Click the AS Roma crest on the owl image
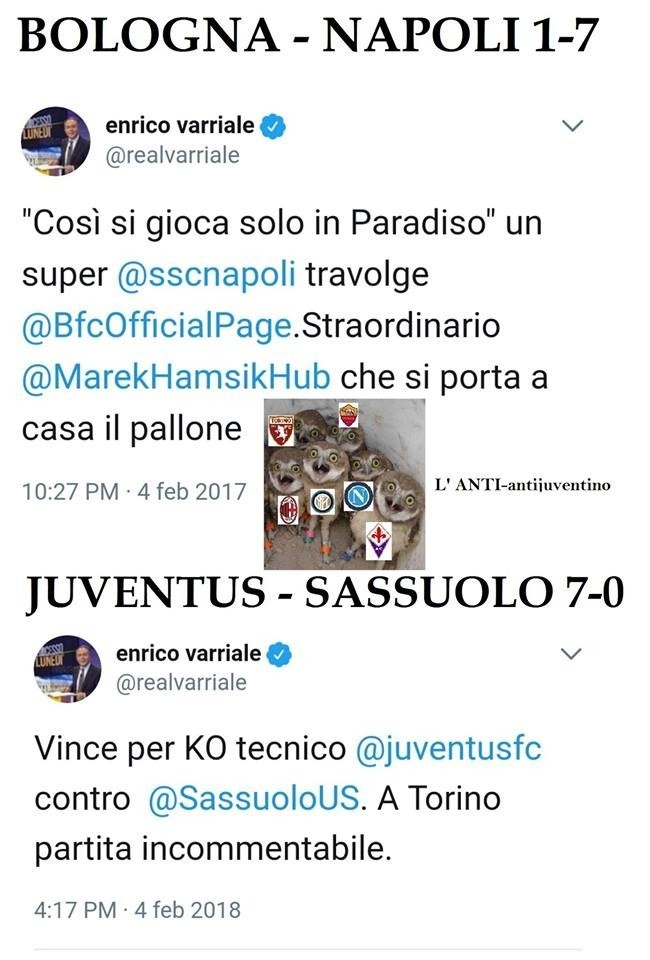Viewport: 650px width, 960px height. coord(348,414)
